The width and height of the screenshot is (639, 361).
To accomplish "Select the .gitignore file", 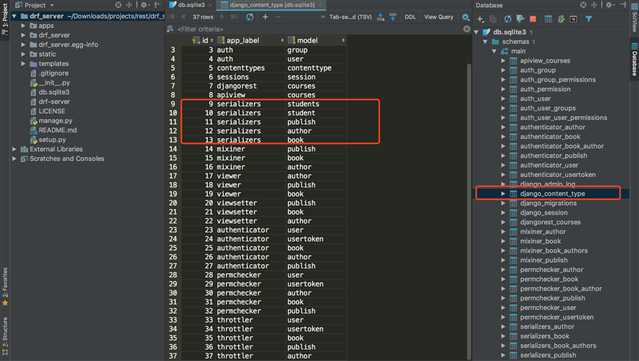I will point(53,73).
